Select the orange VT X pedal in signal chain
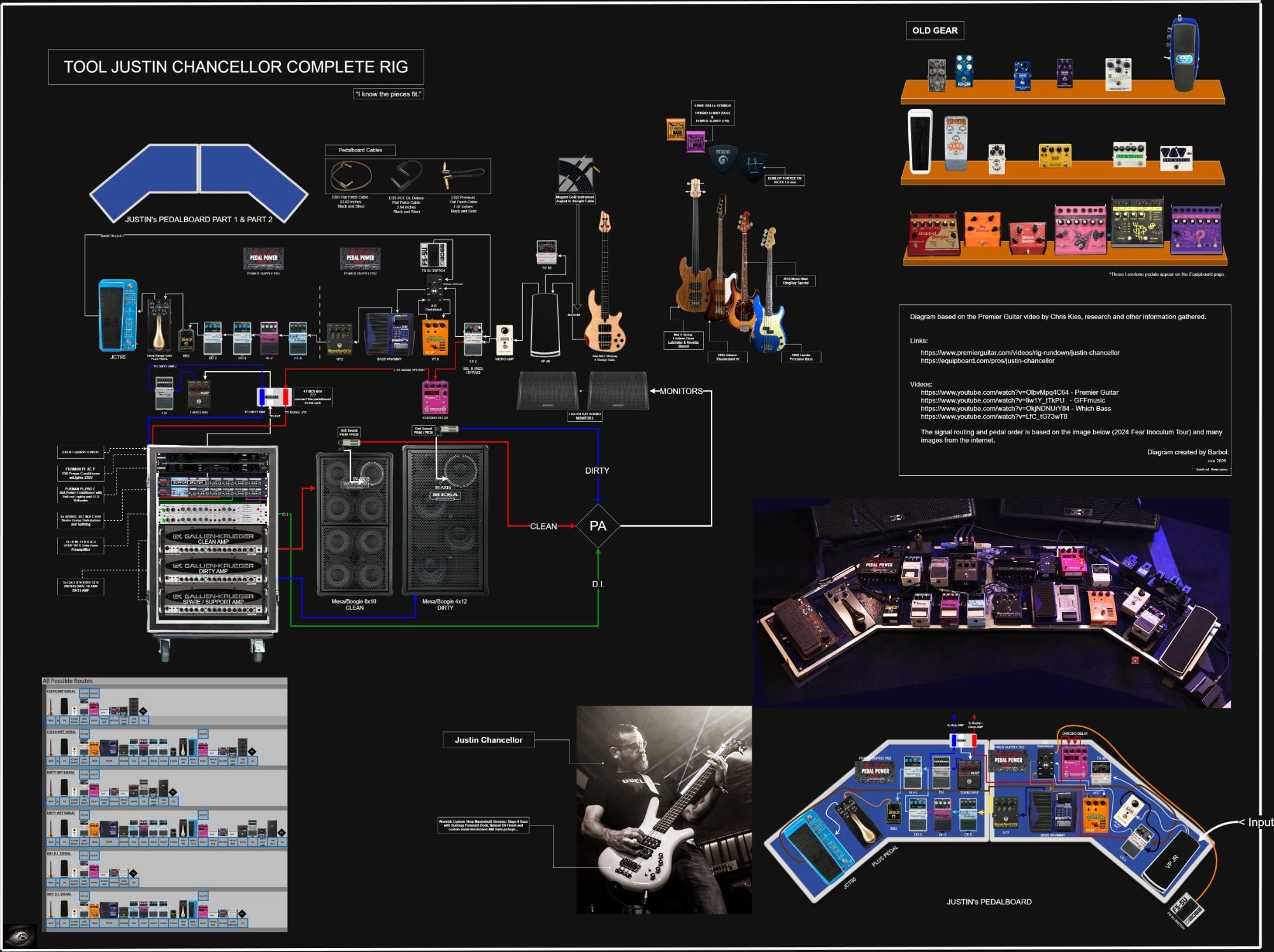The width and height of the screenshot is (1274, 952). (435, 337)
